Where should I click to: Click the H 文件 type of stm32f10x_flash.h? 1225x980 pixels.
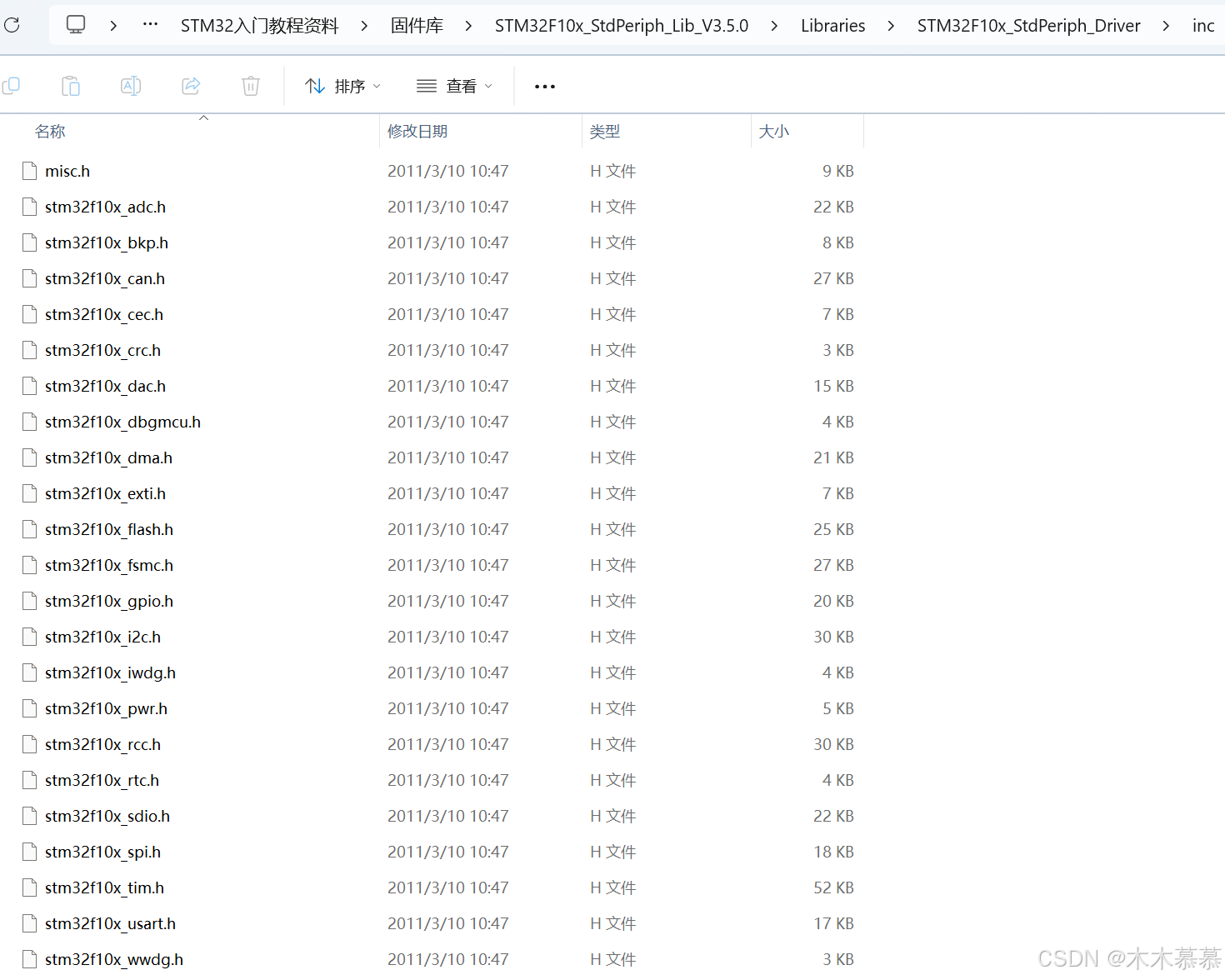click(x=613, y=529)
